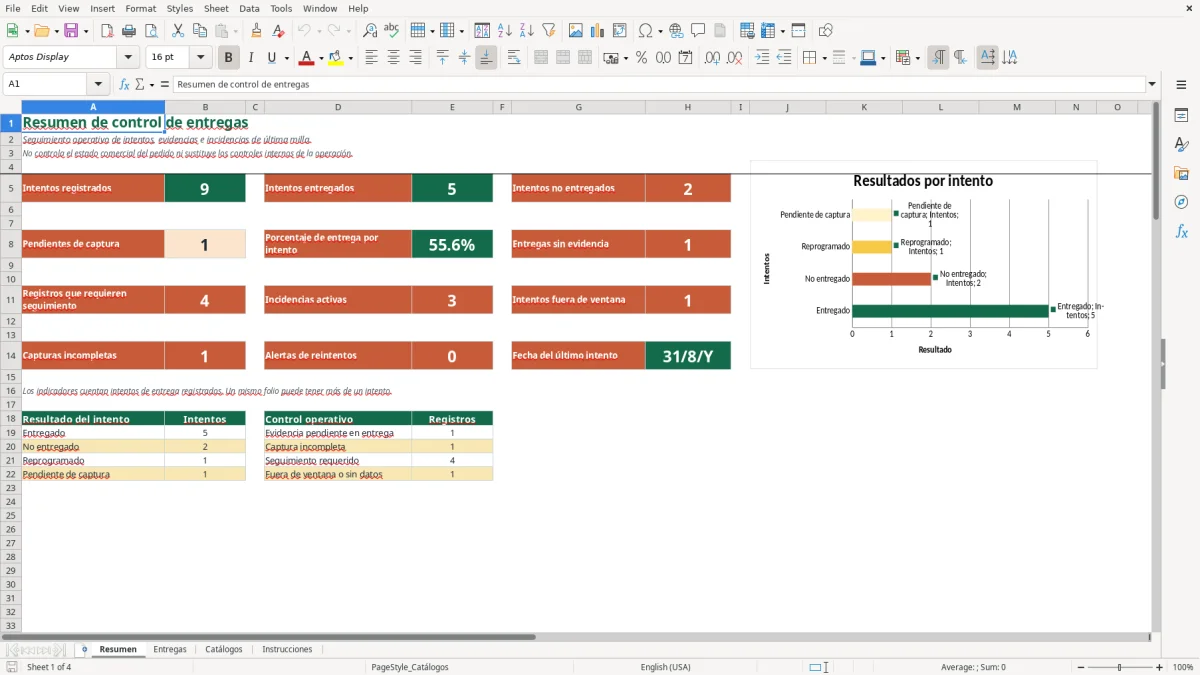This screenshot has height=675, width=1200.
Task: Open the sidebar Gallery panel
Action: tap(1181, 174)
